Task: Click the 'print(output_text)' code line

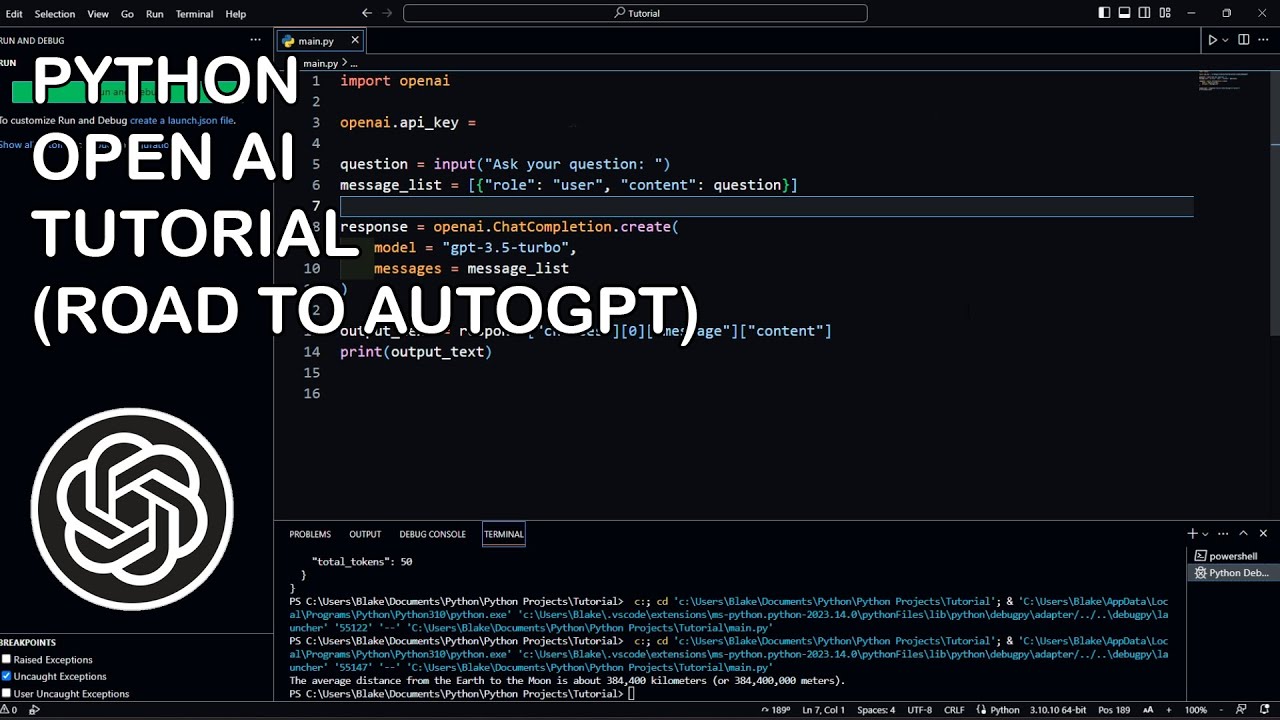Action: tap(416, 351)
